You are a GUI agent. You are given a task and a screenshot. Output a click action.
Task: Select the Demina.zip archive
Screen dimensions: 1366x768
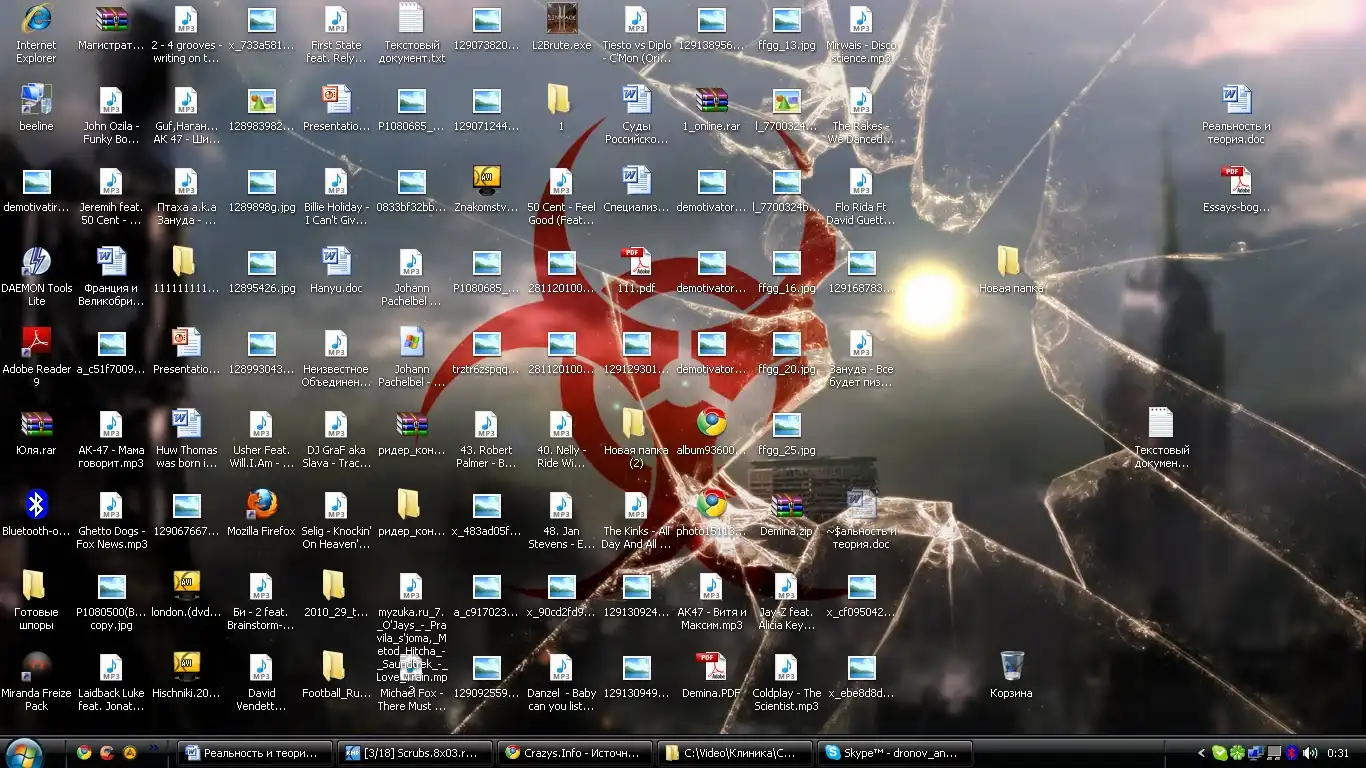[x=786, y=506]
